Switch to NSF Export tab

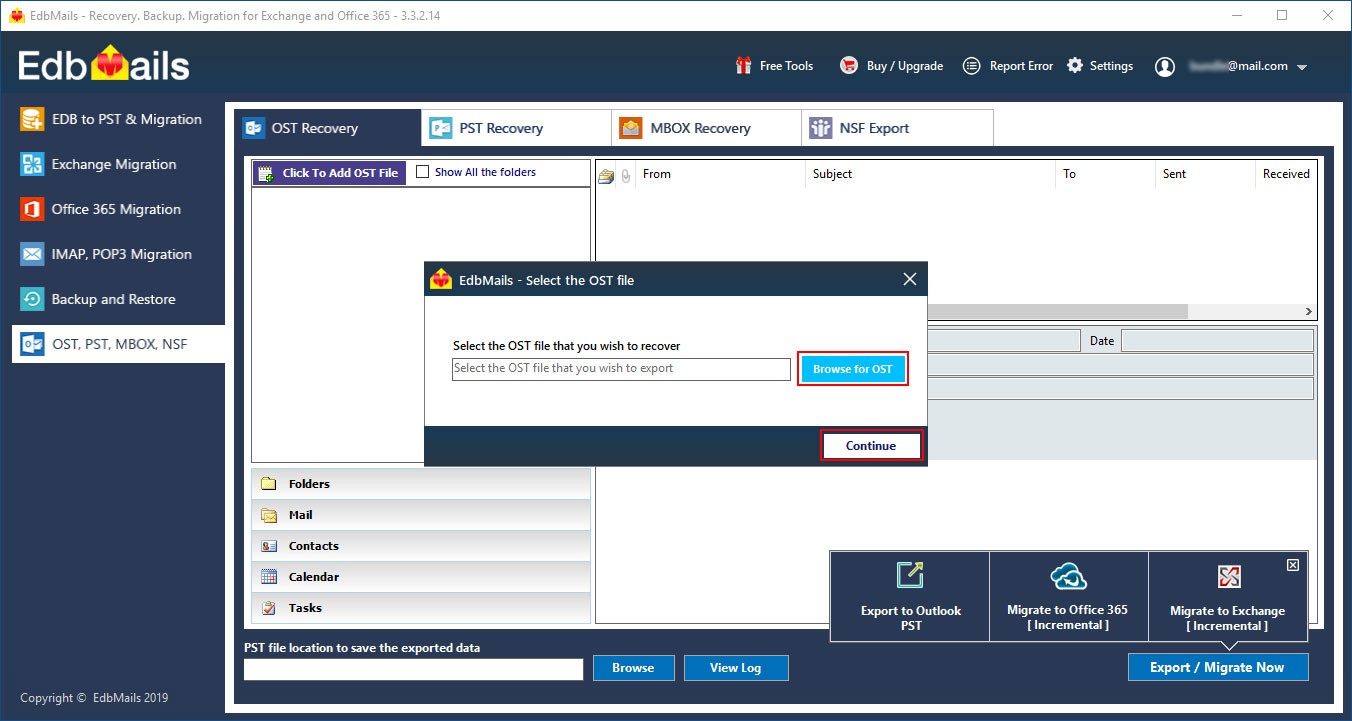tap(897, 128)
